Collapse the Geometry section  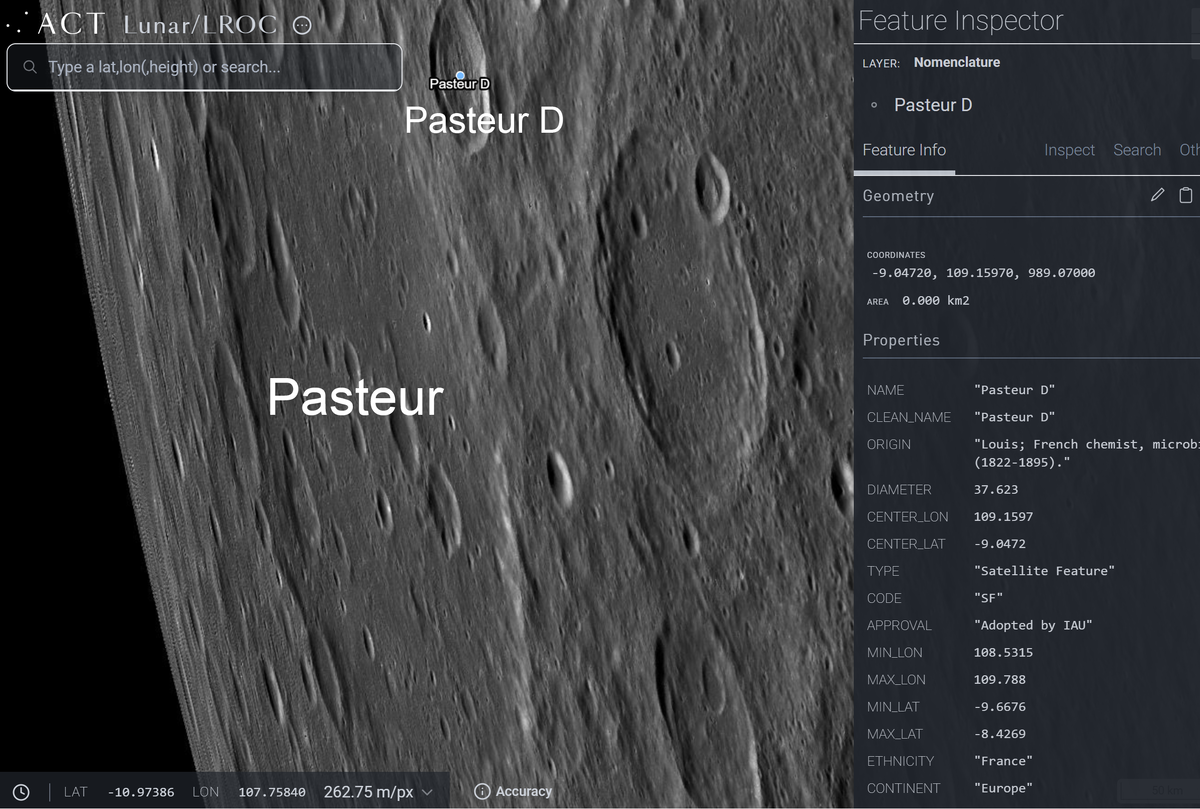(898, 196)
